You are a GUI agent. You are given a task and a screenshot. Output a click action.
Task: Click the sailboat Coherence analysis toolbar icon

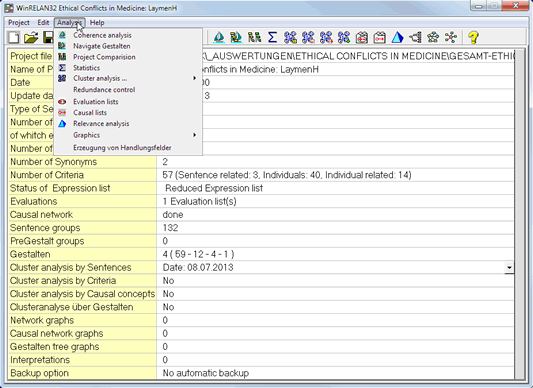(x=219, y=37)
